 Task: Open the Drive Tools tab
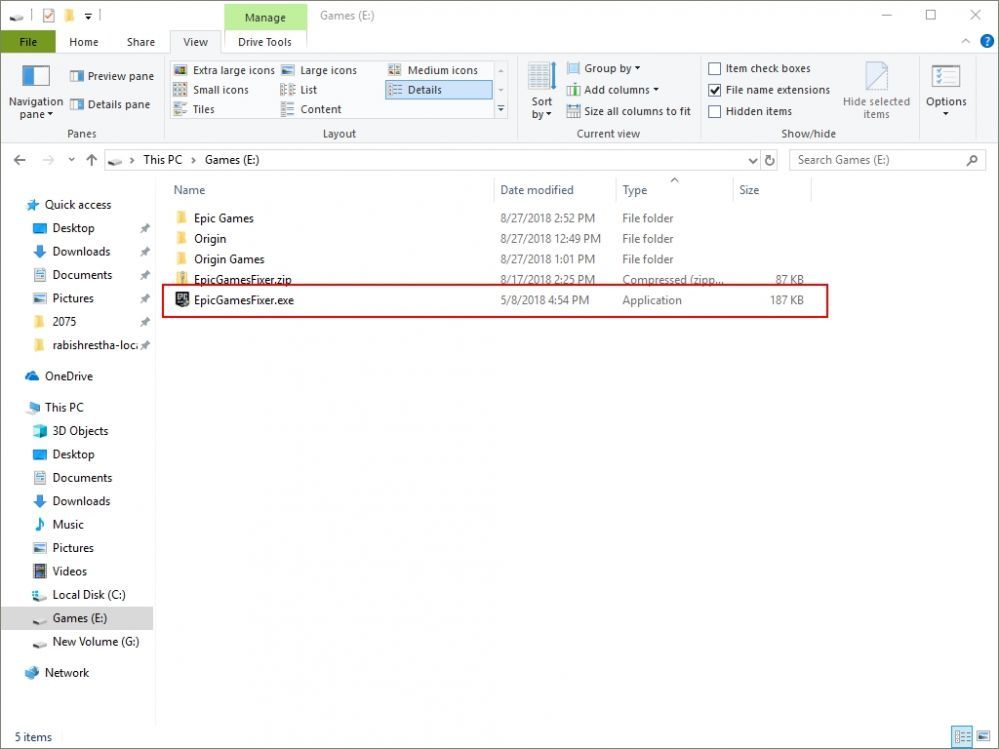[264, 42]
